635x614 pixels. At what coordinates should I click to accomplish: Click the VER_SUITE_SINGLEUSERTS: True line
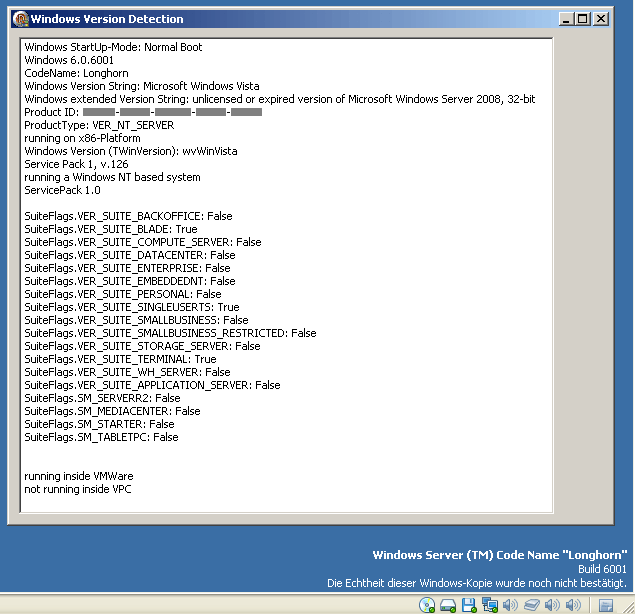(x=132, y=307)
